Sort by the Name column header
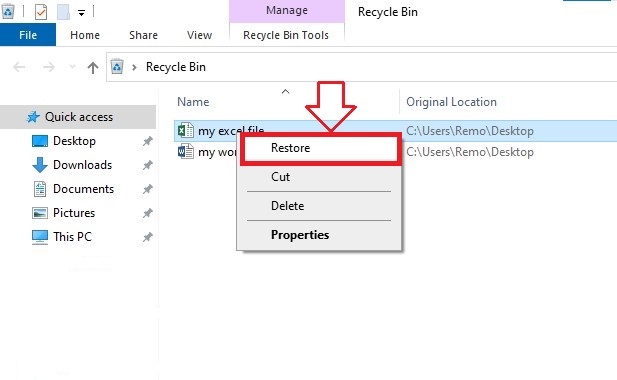This screenshot has height=380, width=617. point(193,102)
